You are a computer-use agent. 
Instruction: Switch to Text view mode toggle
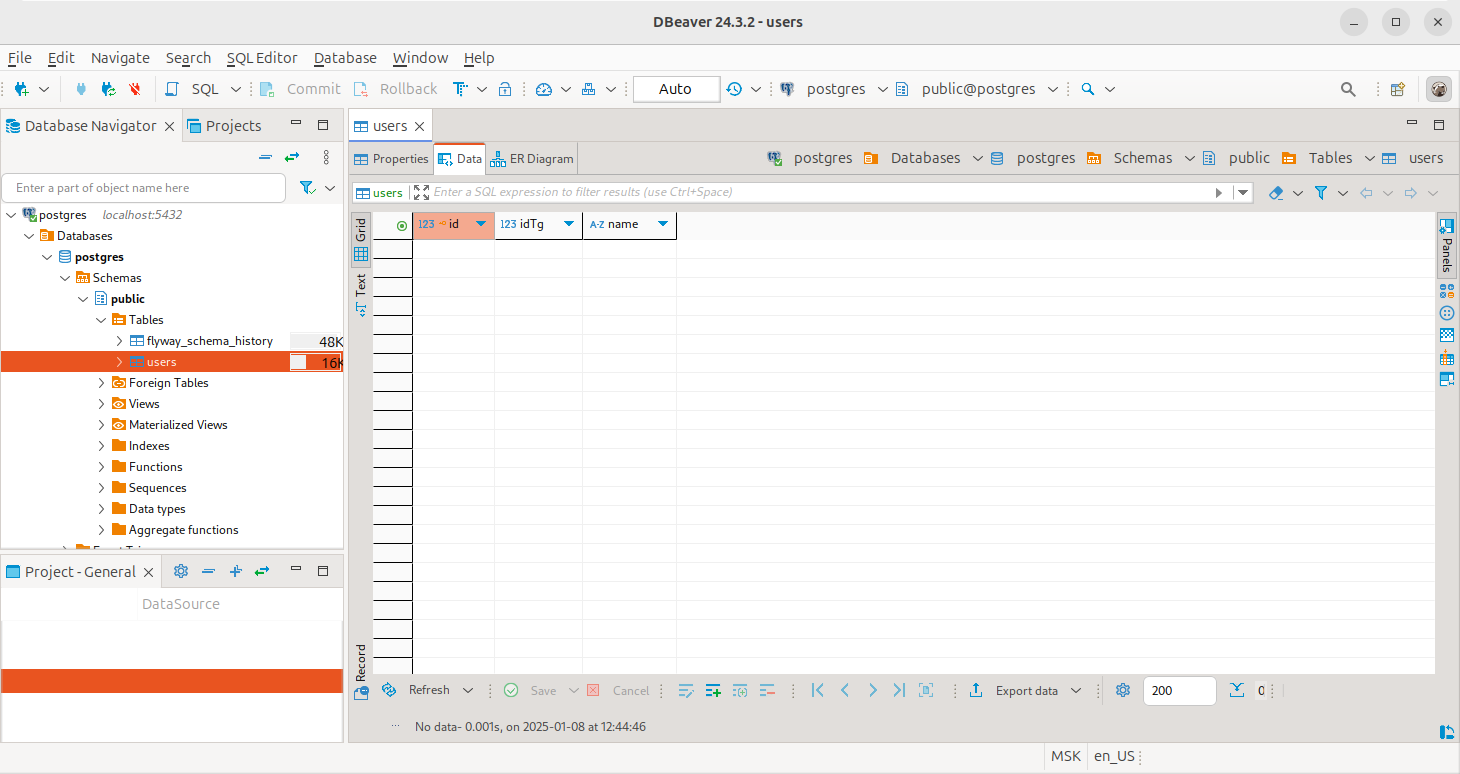pos(362,295)
